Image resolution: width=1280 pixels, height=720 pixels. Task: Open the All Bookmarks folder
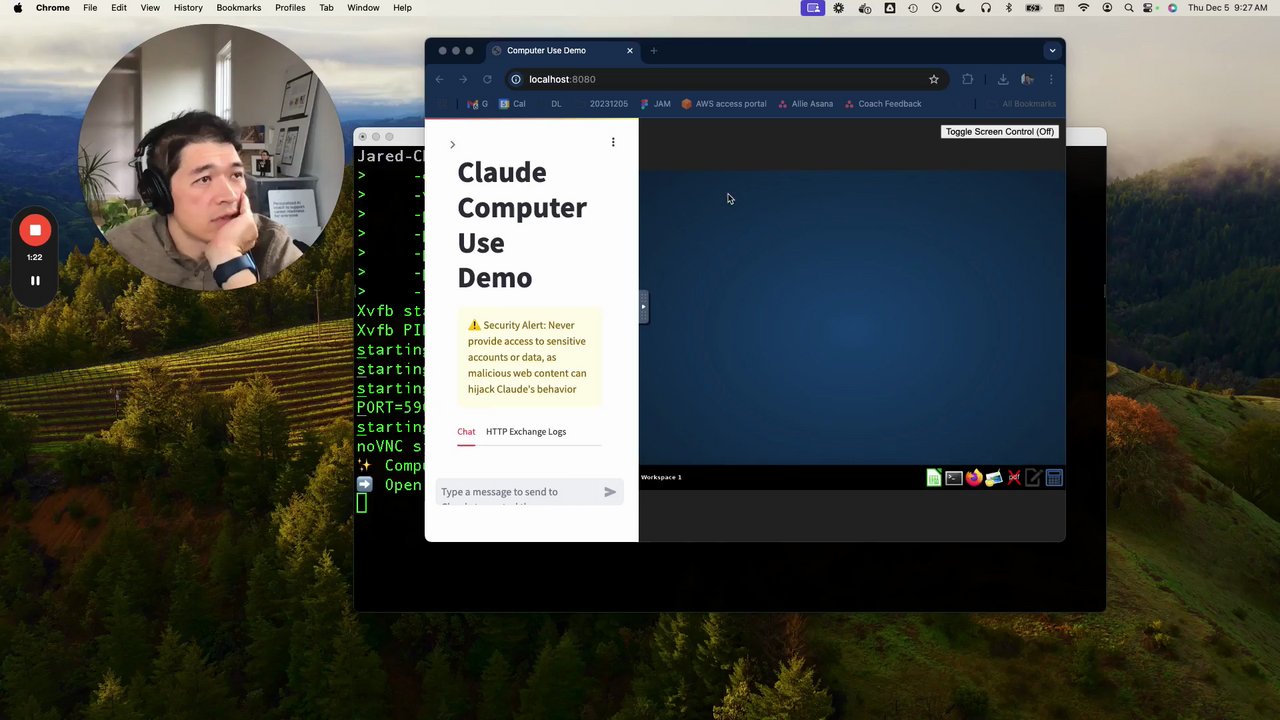coord(1022,104)
